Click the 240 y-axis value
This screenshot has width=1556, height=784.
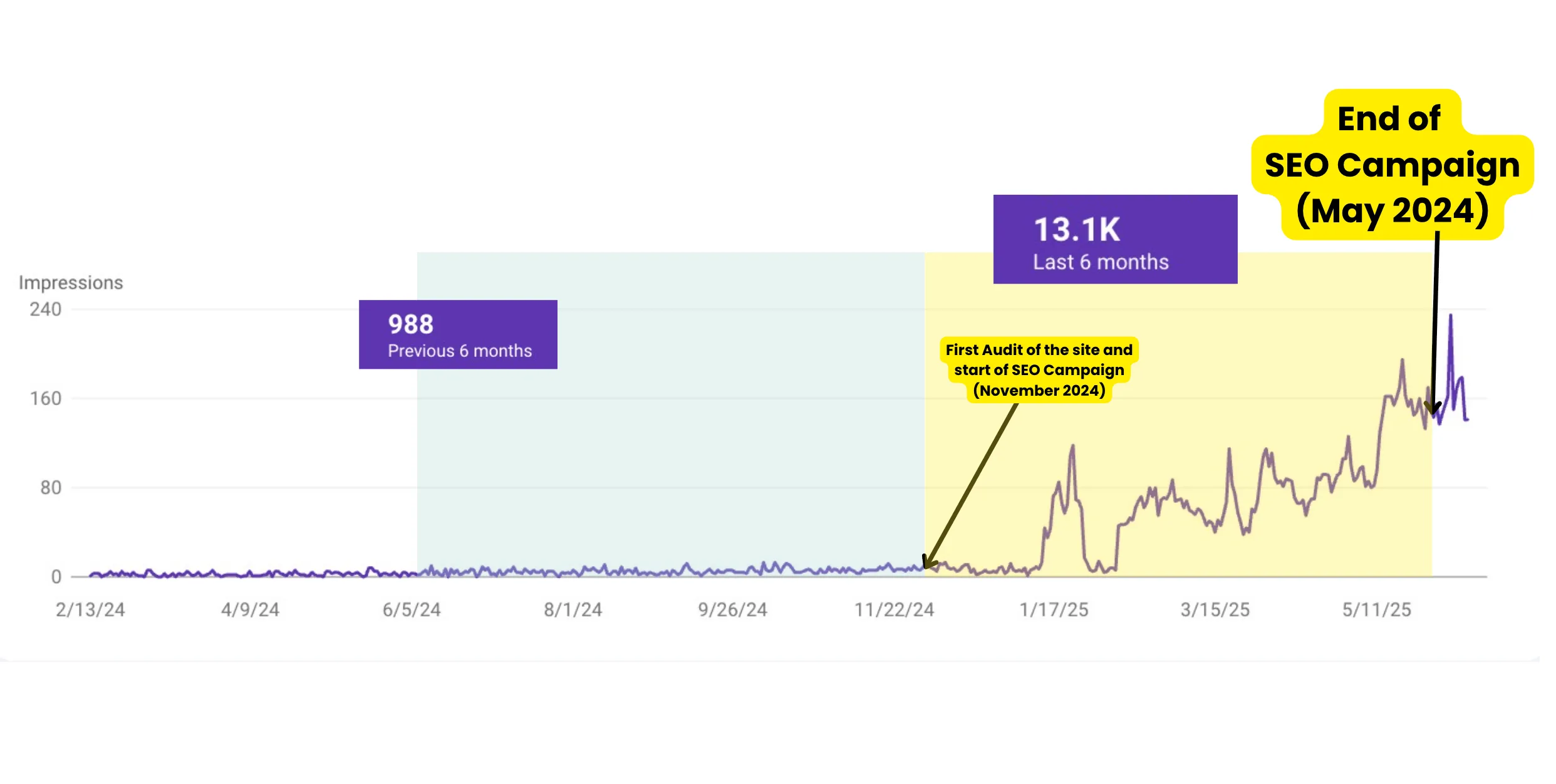point(46,309)
